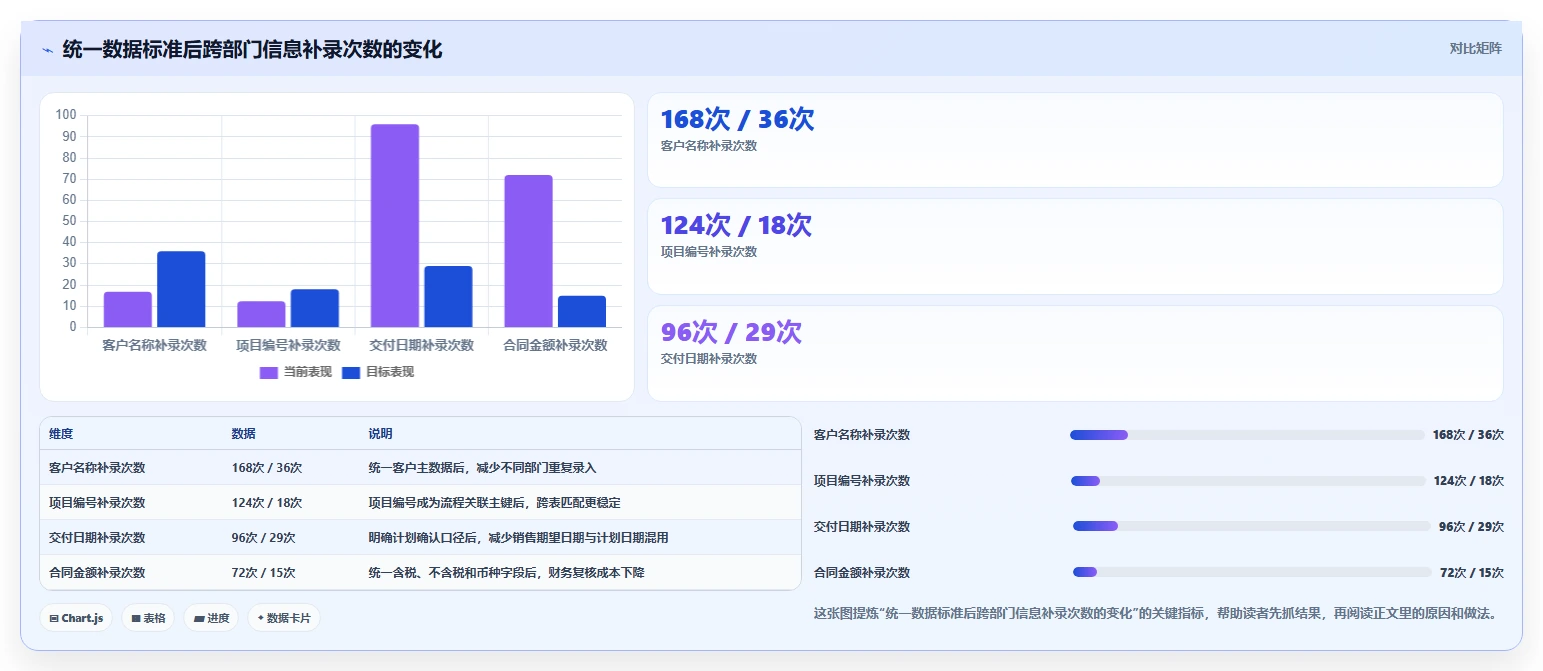The height and width of the screenshot is (671, 1543).
Task: Select the 进度 tag chip
Action: (212, 618)
